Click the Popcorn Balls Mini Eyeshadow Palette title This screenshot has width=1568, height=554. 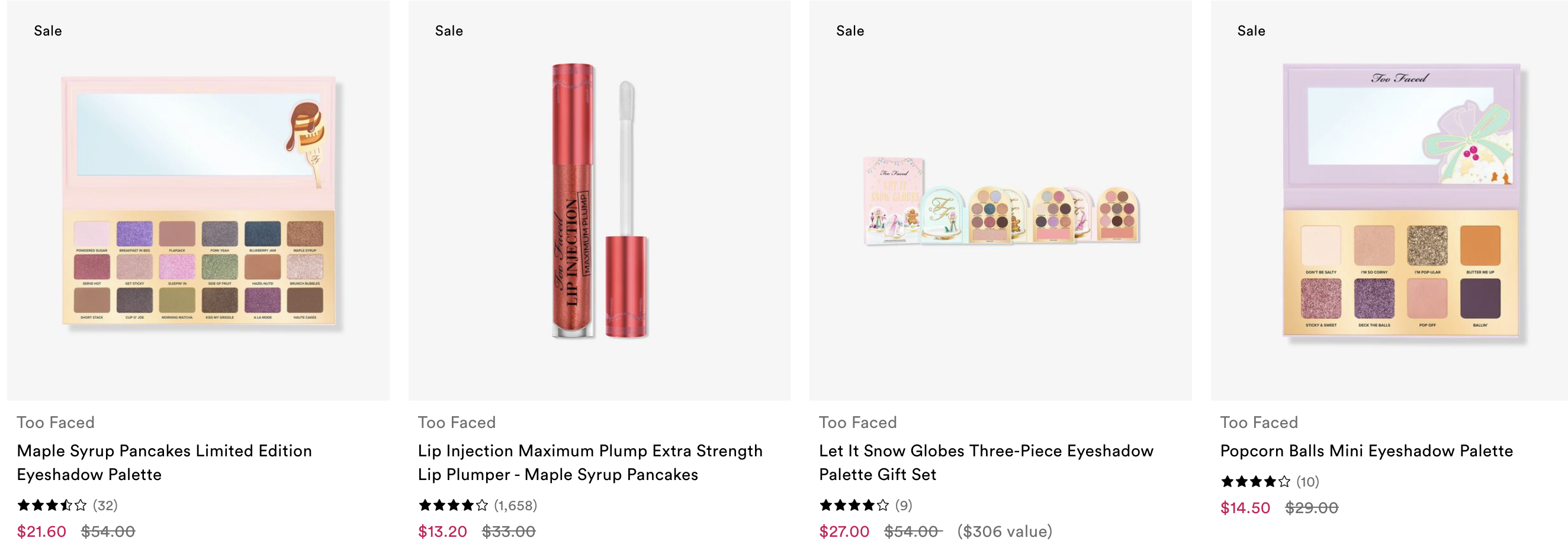click(x=1367, y=450)
